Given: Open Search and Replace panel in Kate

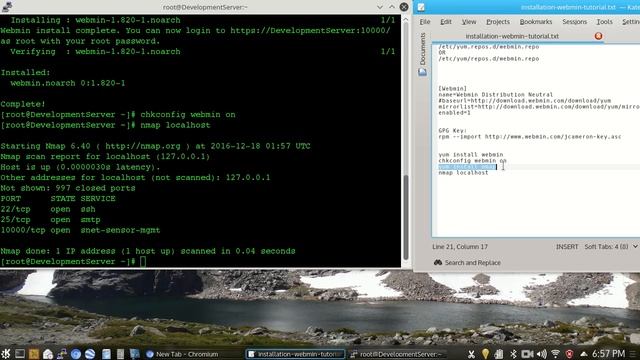Looking at the screenshot, I should pos(467,262).
